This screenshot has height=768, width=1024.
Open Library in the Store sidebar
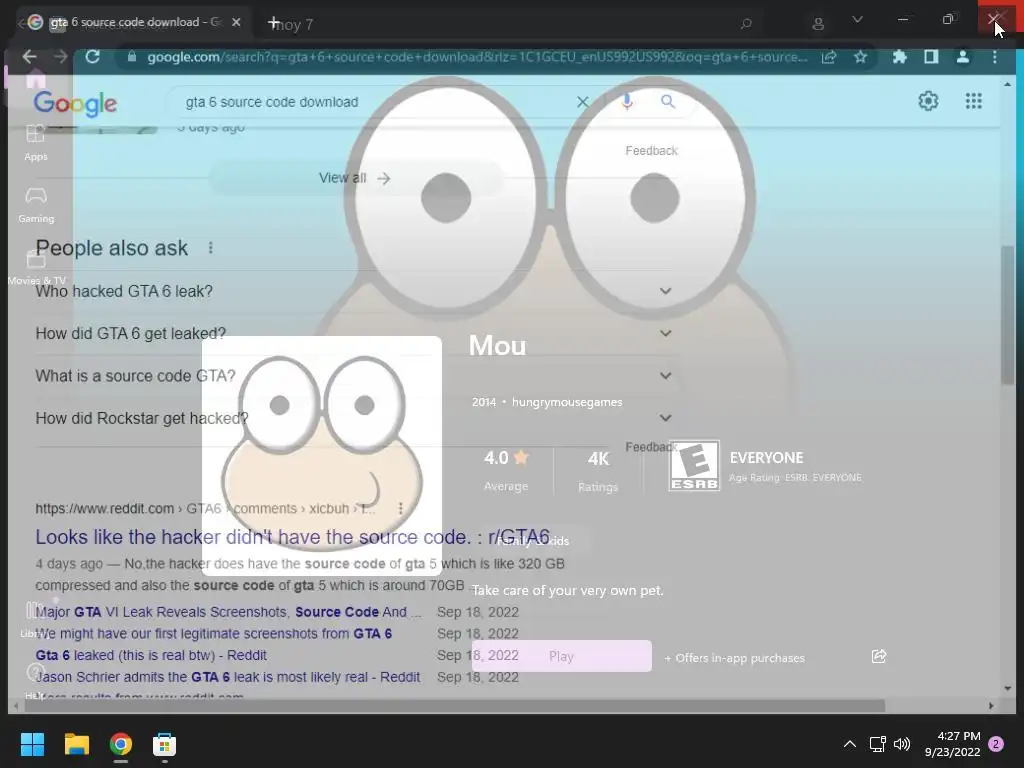tap(33, 619)
